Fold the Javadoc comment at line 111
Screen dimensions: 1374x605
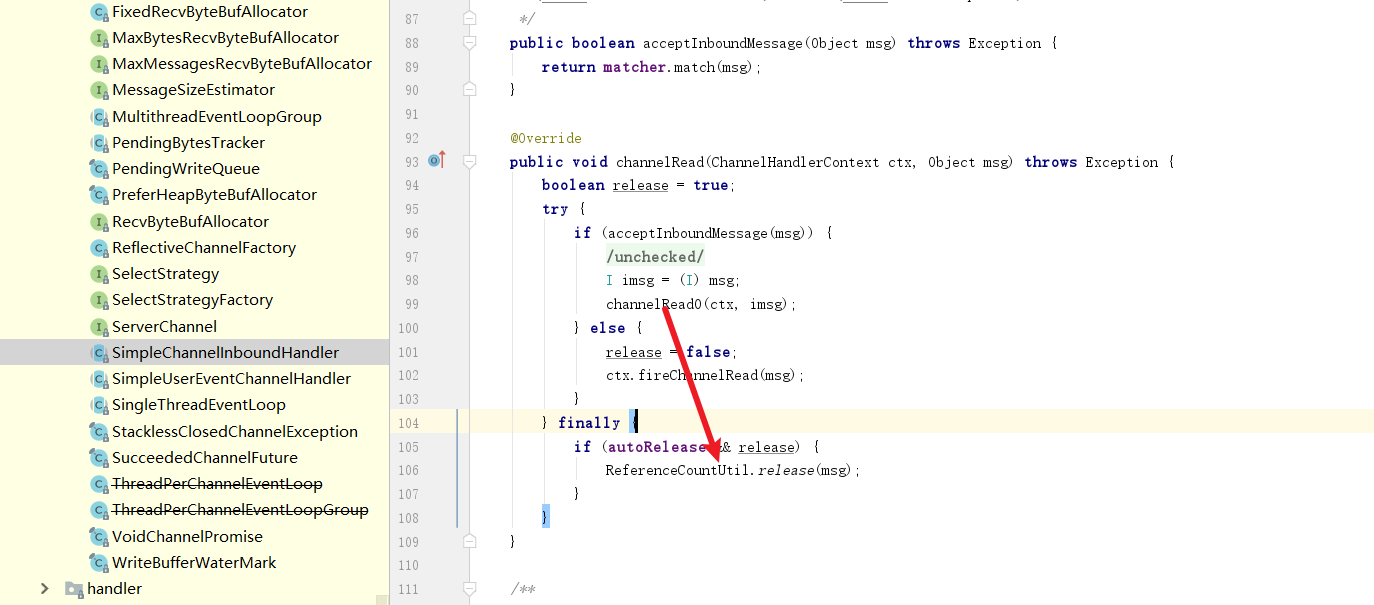coord(469,589)
